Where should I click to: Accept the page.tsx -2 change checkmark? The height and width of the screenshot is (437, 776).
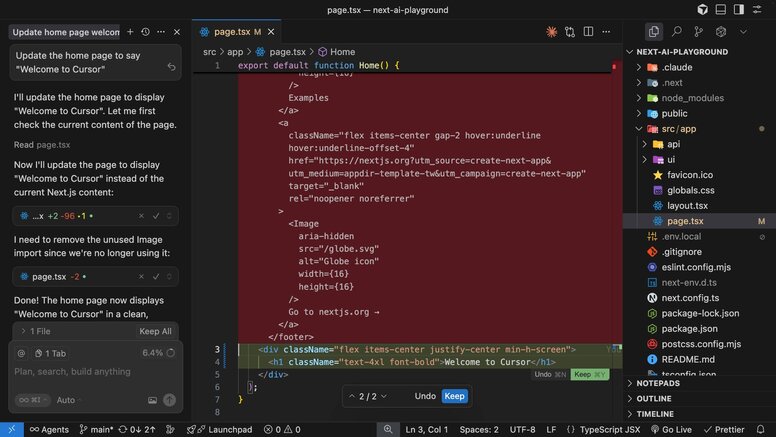(x=156, y=277)
